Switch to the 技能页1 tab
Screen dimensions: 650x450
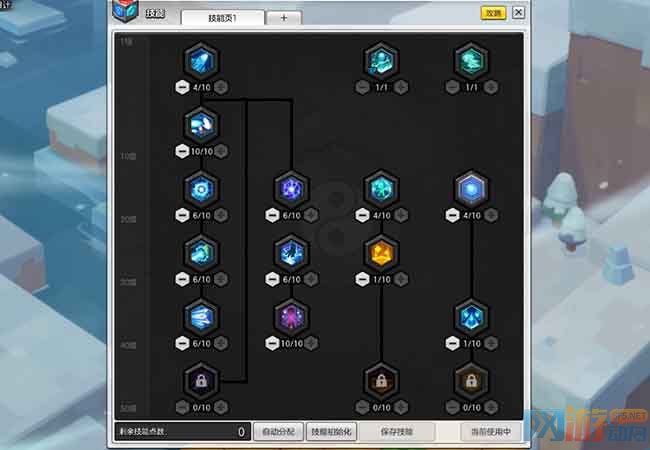pos(223,18)
